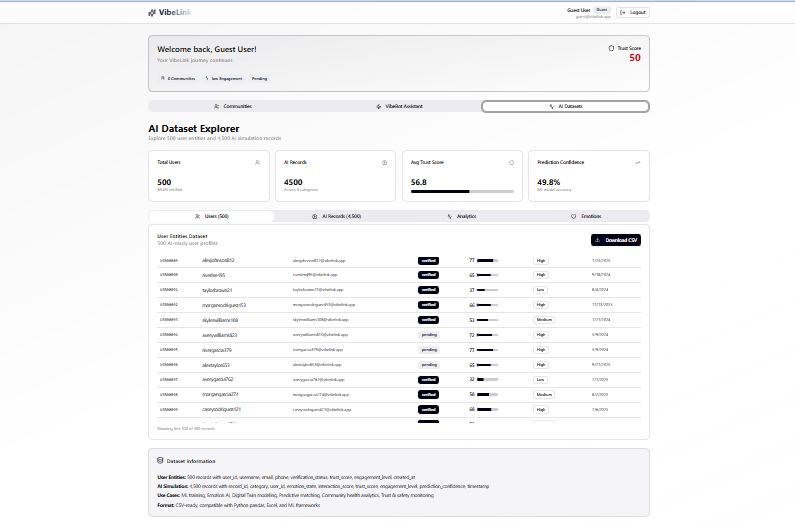Viewport: 795px width, 529px height.
Task: Click the trend icon in Prediction Confidence card
Action: pyautogui.click(x=638, y=162)
